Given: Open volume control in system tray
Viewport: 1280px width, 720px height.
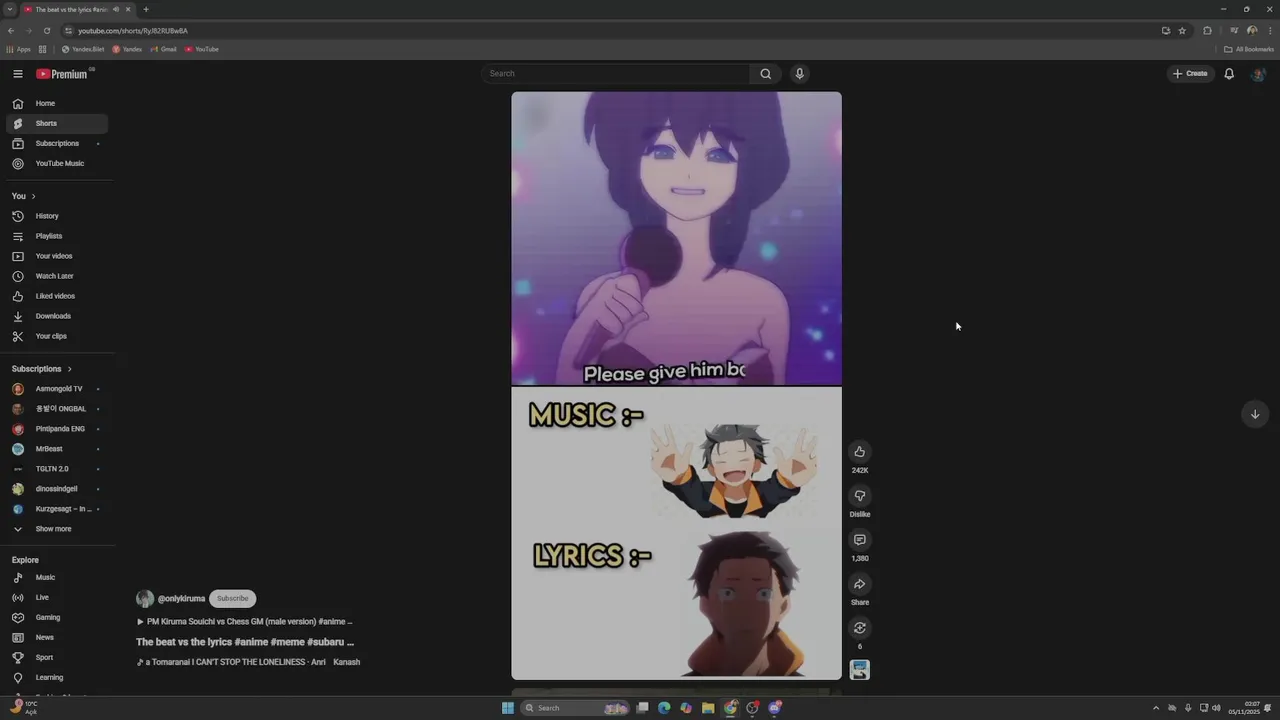Looking at the screenshot, I should click(1216, 708).
